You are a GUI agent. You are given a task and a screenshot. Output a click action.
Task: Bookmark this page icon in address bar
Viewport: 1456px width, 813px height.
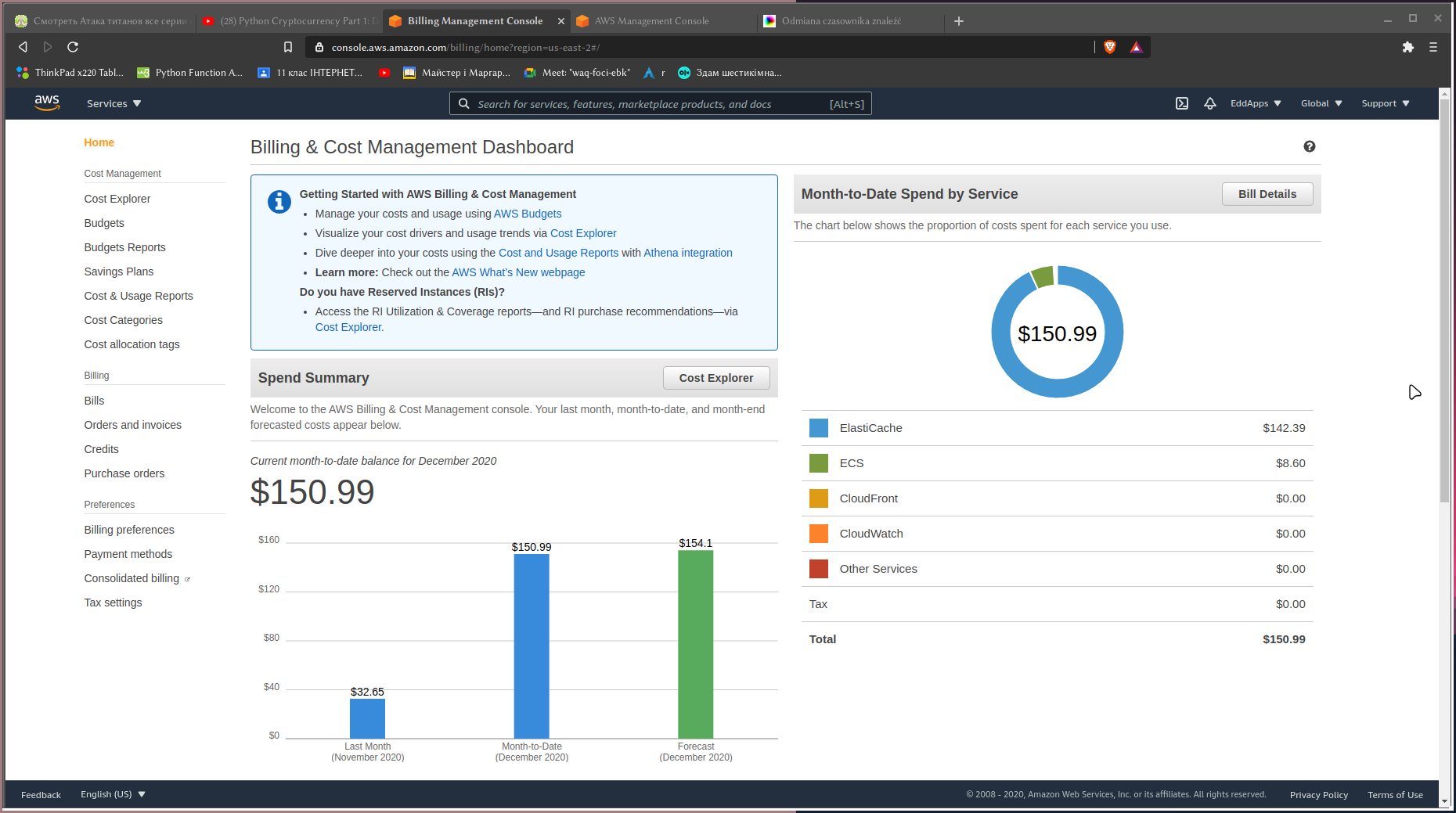[288, 47]
